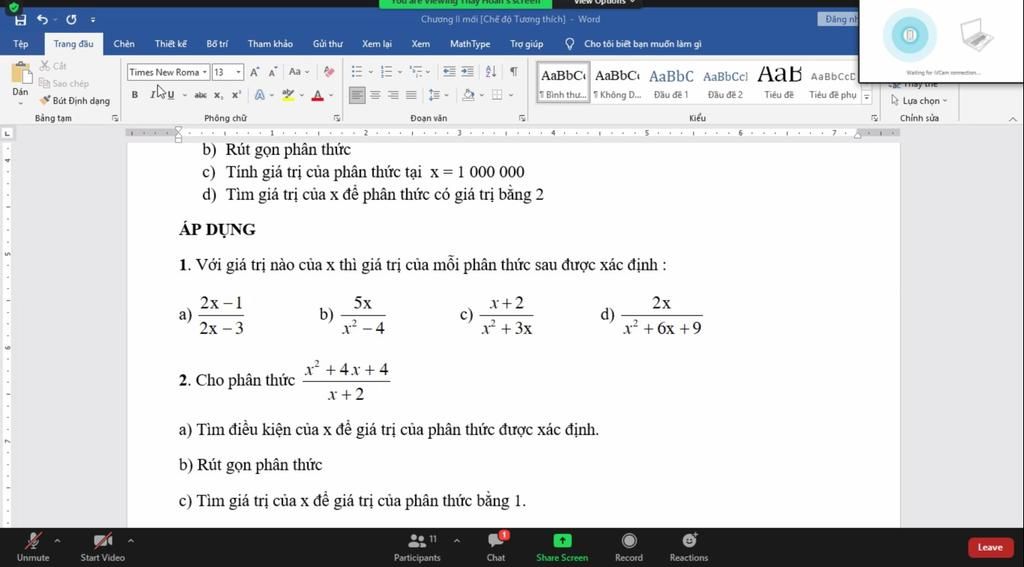Toggle bold formatting

135,95
